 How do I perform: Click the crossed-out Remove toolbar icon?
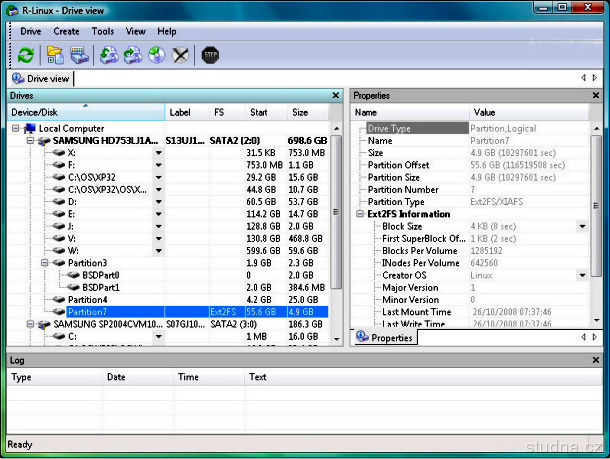[x=181, y=55]
